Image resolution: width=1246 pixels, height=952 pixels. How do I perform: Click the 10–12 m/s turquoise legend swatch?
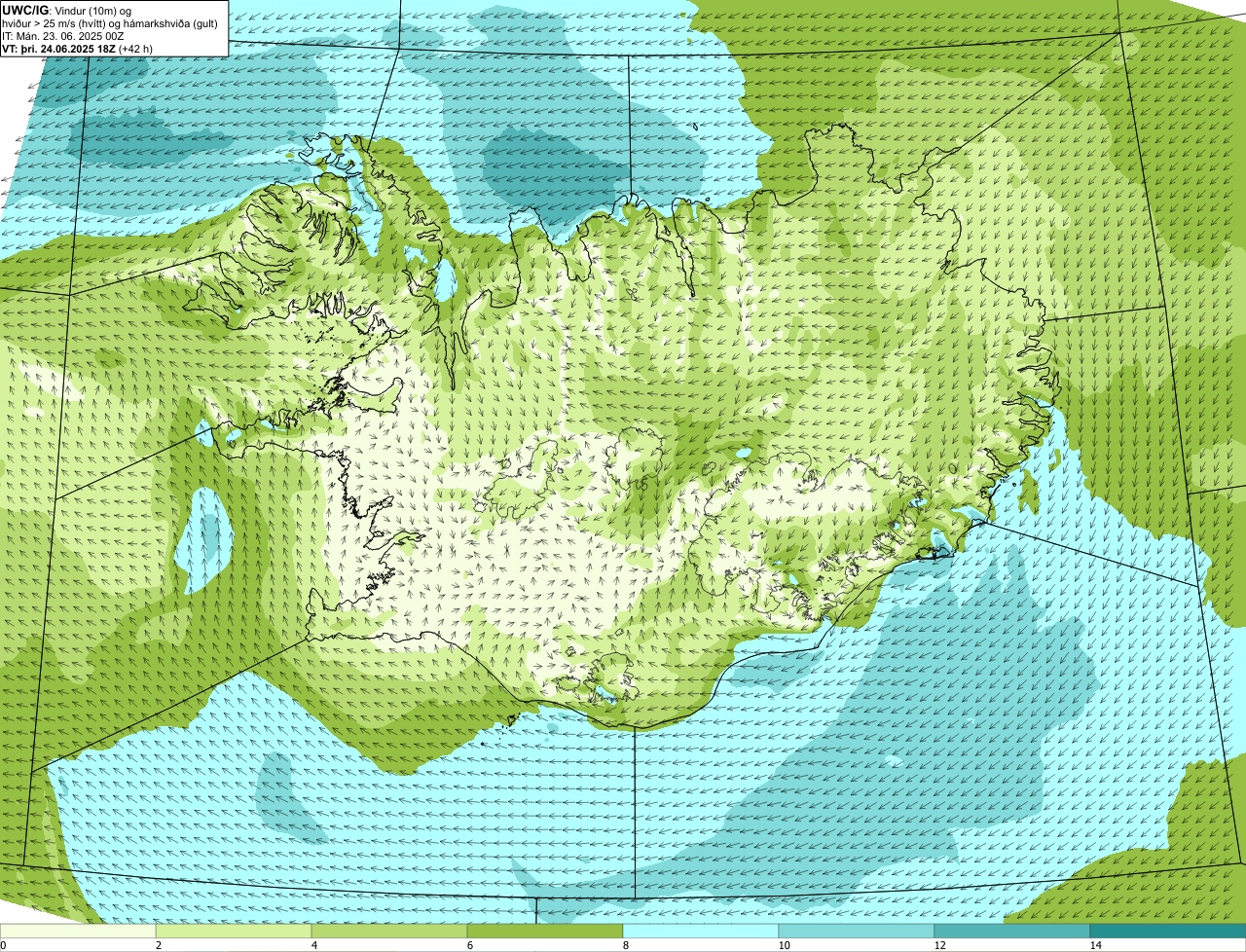coord(857,931)
